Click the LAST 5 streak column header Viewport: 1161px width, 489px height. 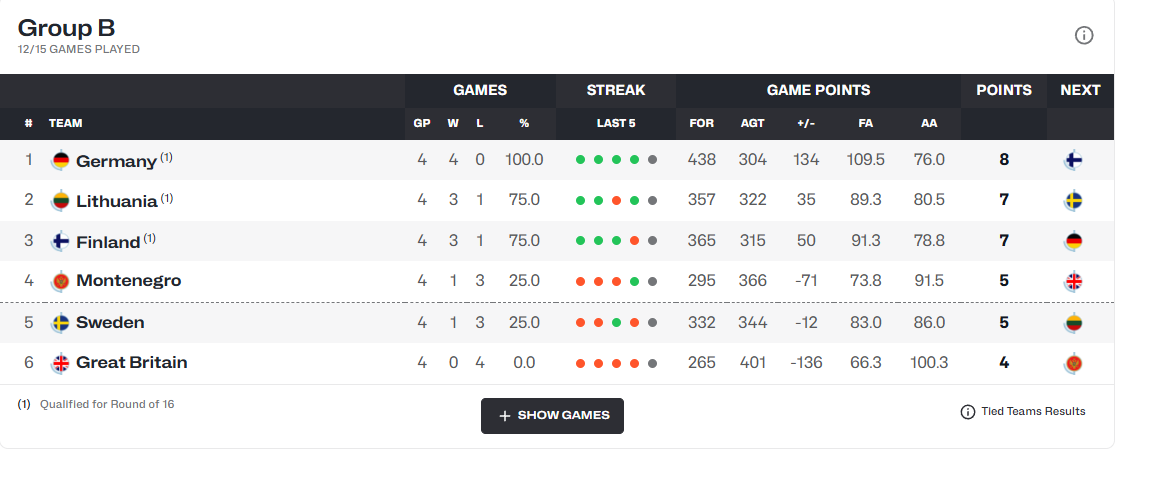pos(616,124)
